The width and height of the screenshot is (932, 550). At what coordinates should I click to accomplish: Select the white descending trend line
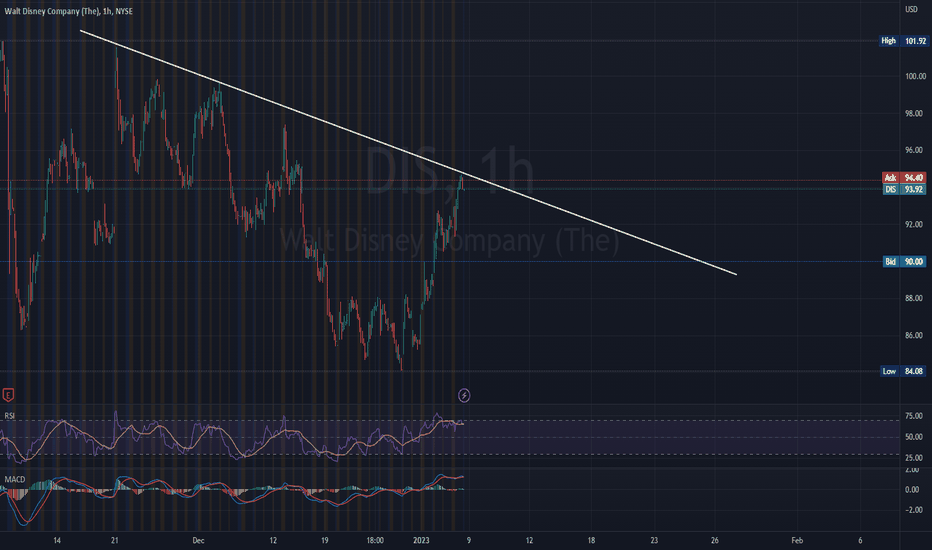408,152
